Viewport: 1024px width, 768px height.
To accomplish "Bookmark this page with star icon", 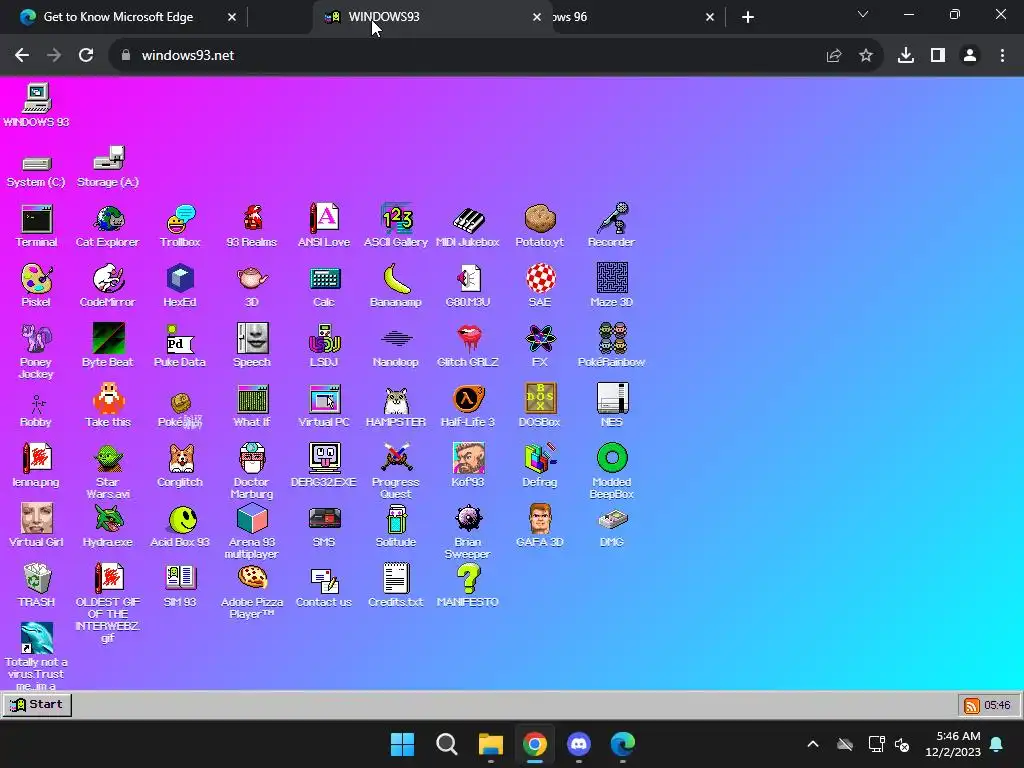I will pyautogui.click(x=866, y=56).
